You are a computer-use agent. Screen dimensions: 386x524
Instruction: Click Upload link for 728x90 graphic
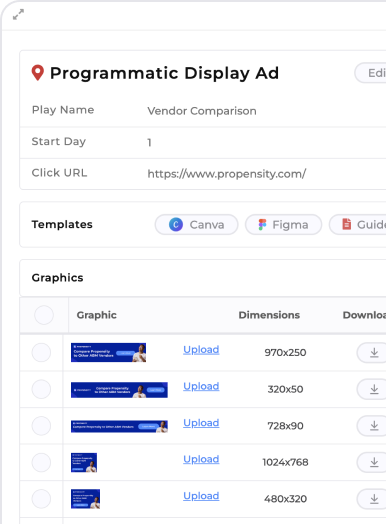pos(201,423)
